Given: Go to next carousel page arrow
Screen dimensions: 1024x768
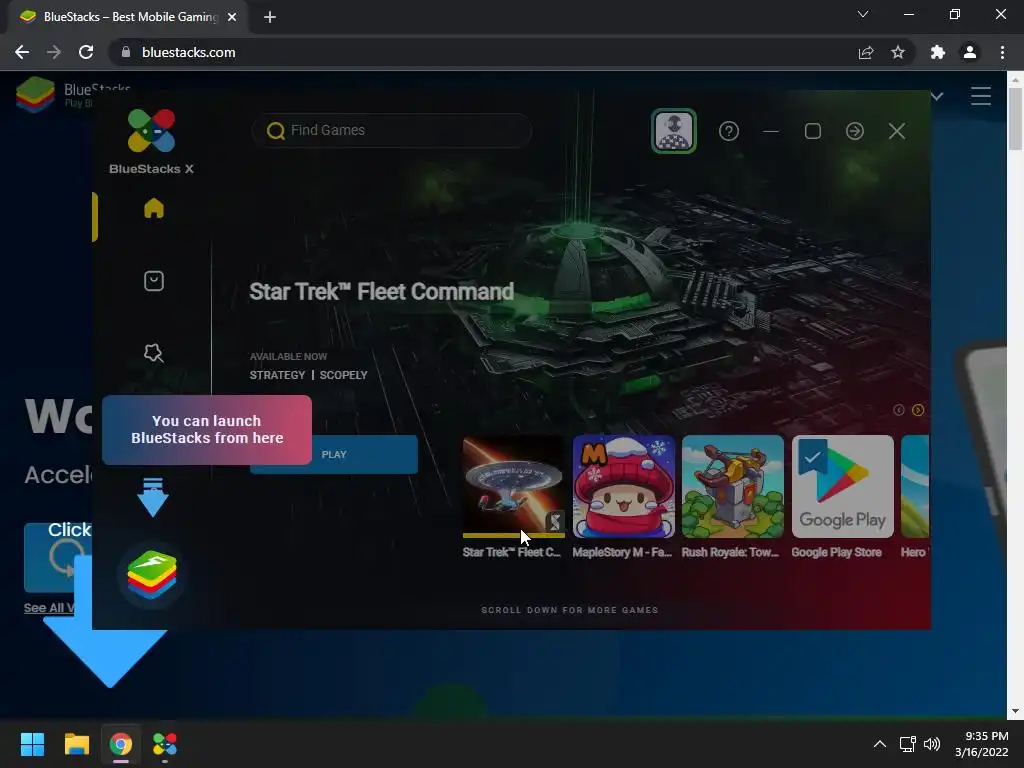Looking at the screenshot, I should 918,410.
